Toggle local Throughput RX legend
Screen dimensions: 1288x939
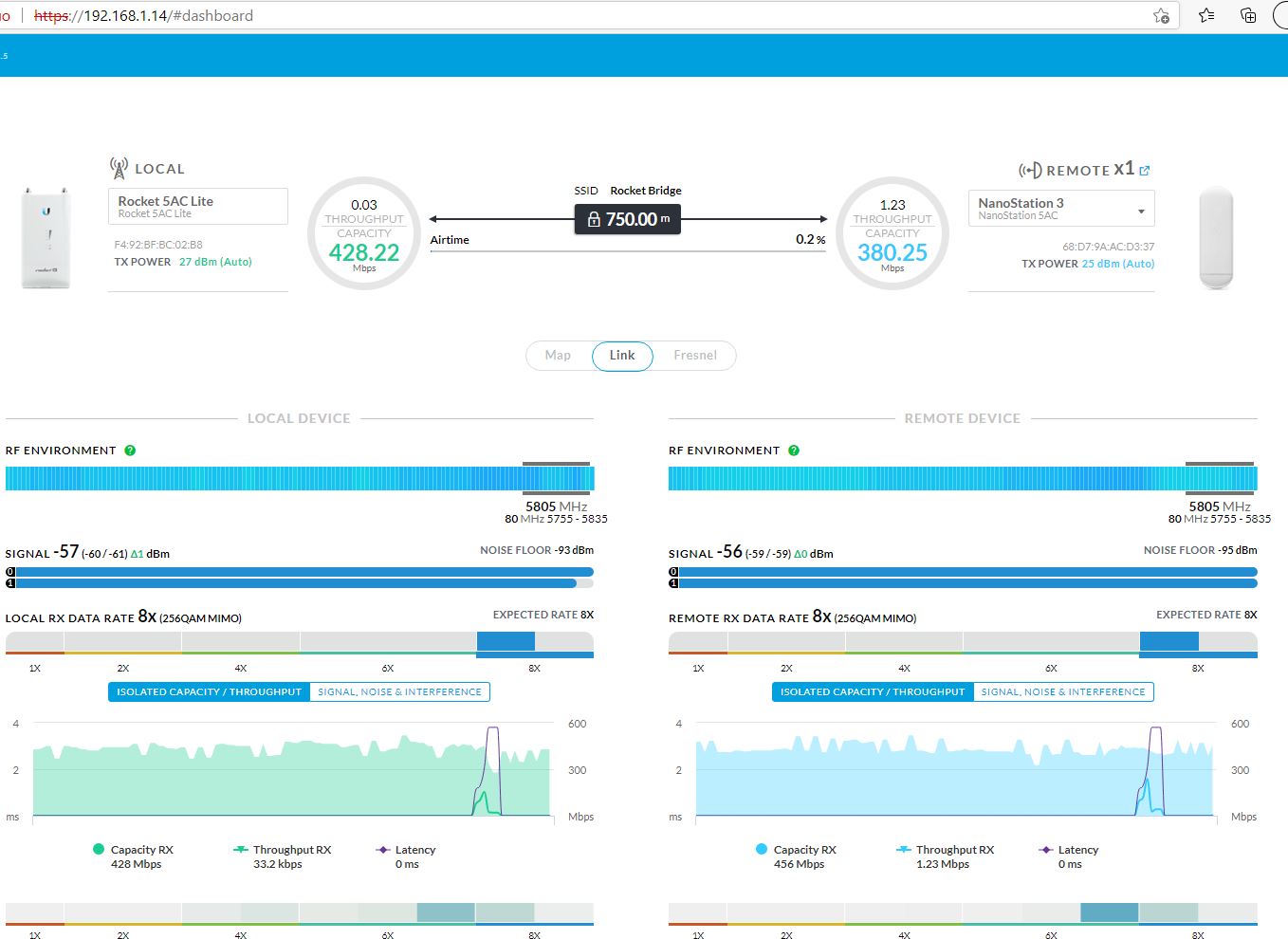pyautogui.click(x=283, y=856)
